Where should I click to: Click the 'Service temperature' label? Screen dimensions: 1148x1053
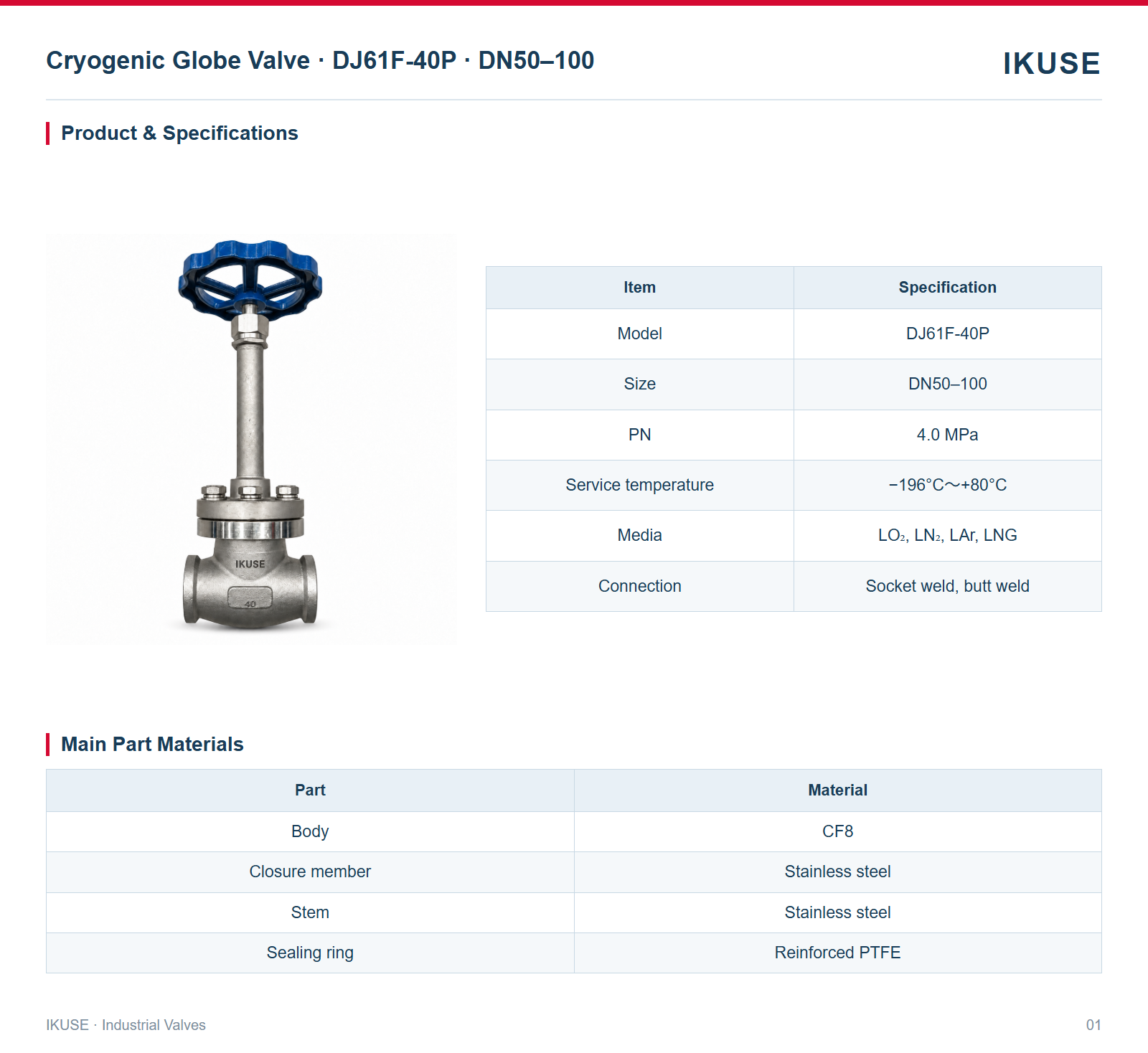pos(639,485)
